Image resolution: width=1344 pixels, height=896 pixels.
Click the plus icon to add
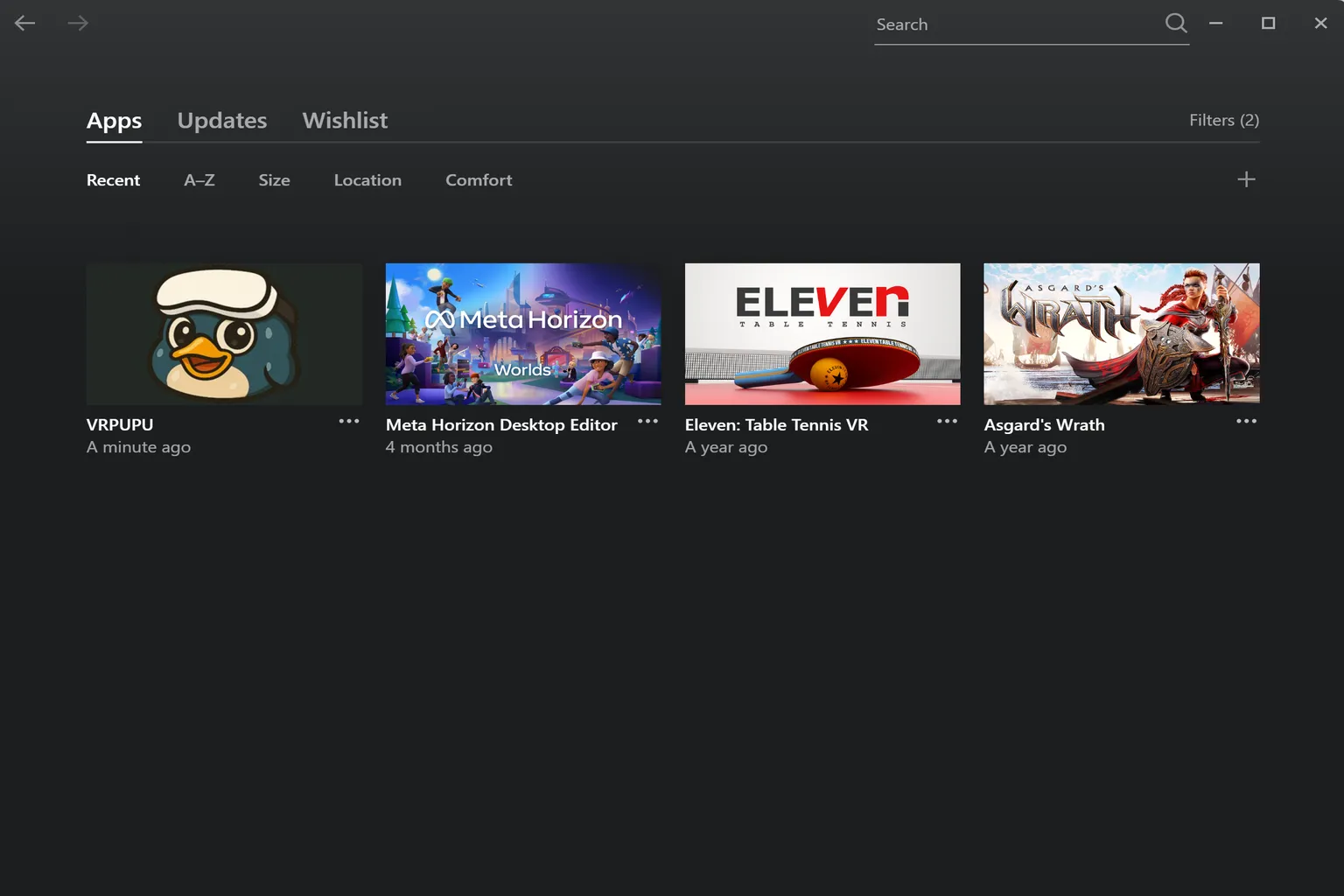(x=1246, y=179)
